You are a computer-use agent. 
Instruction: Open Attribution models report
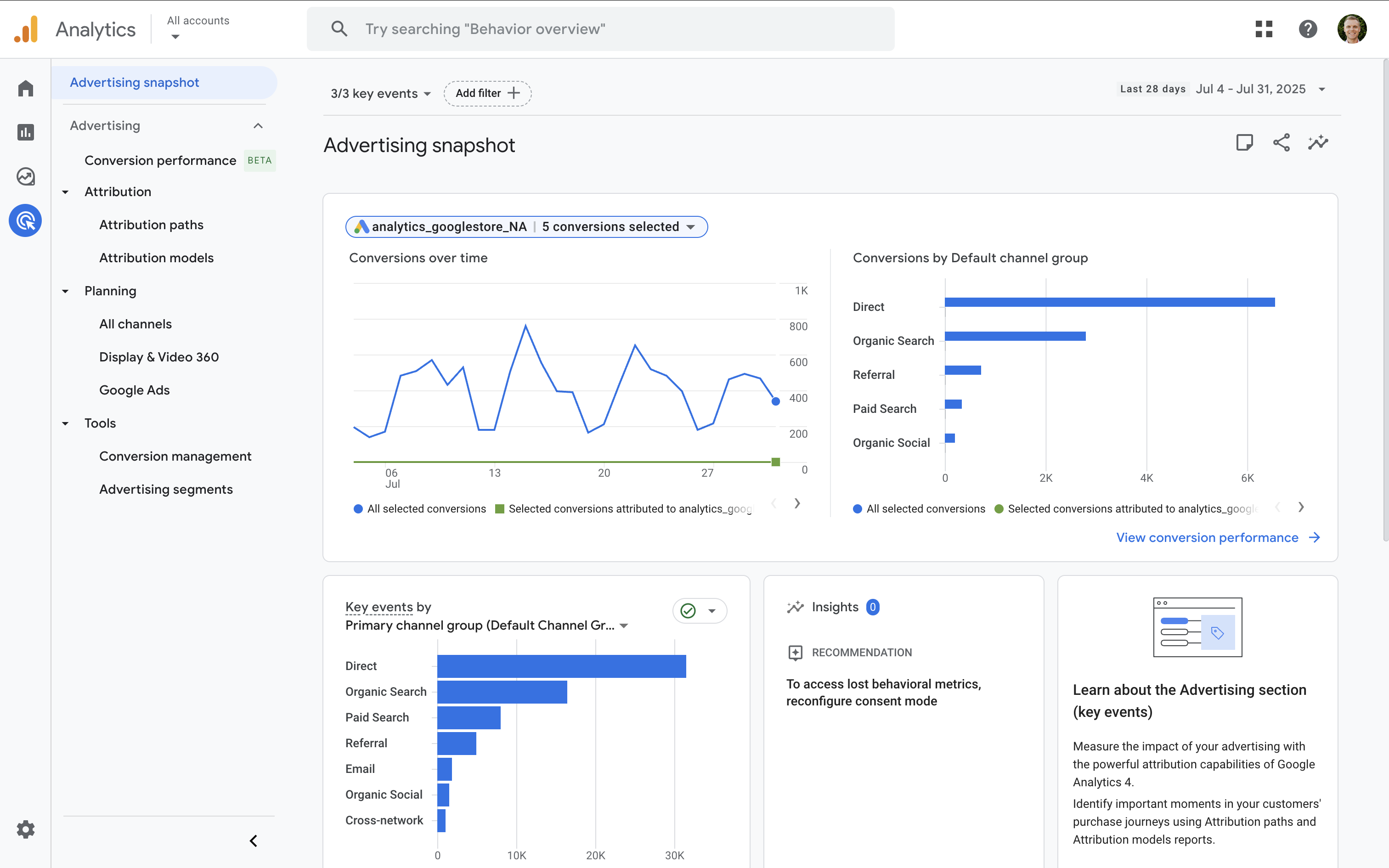pos(157,258)
